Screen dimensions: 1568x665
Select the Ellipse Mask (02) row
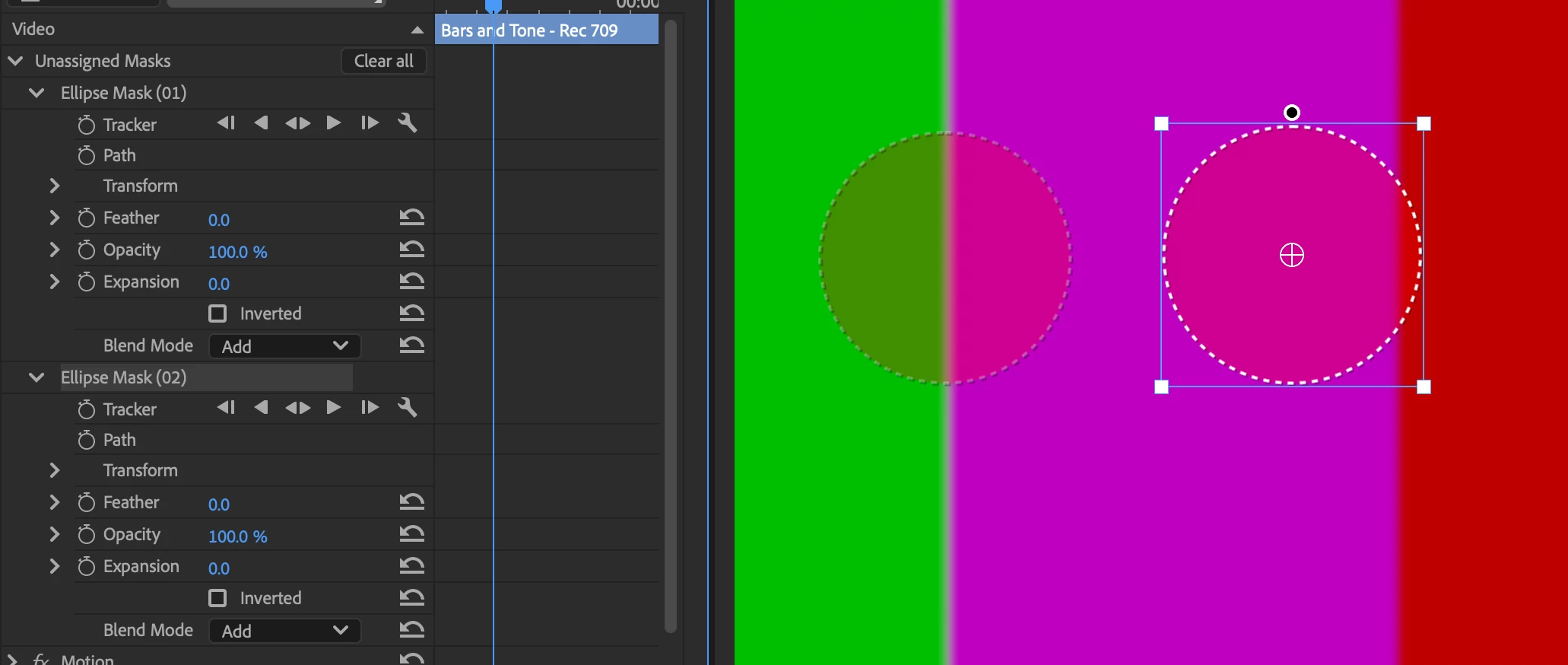click(206, 377)
